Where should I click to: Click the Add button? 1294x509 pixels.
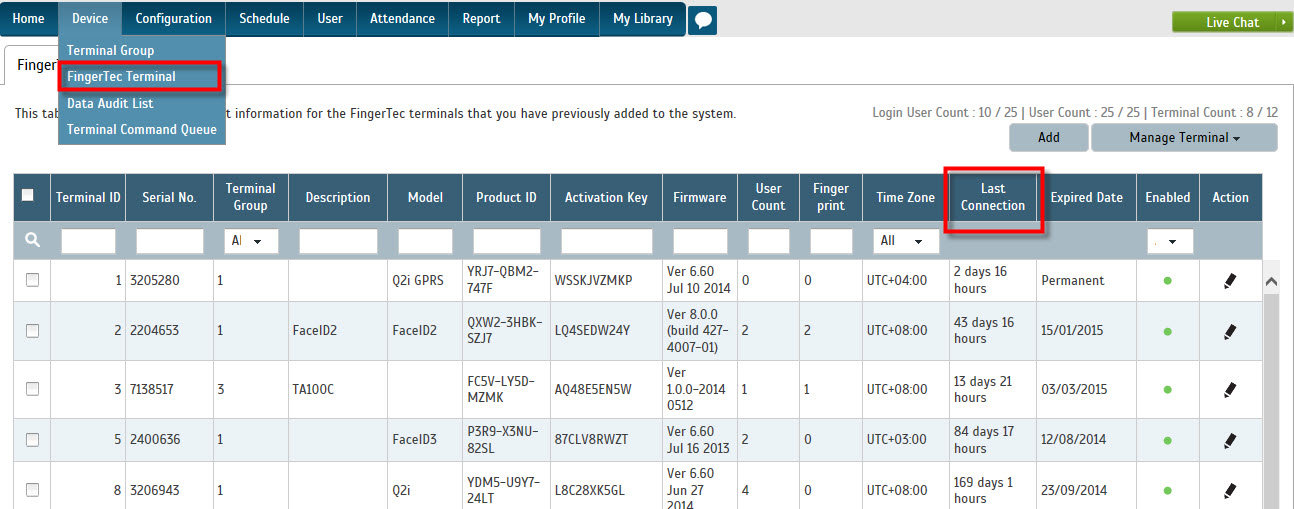[x=1049, y=137]
